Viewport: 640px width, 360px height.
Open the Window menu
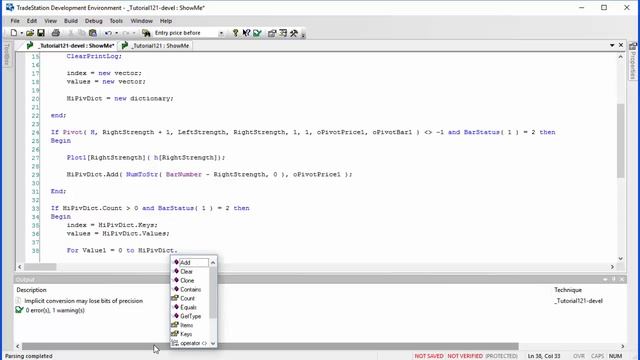(x=142, y=21)
